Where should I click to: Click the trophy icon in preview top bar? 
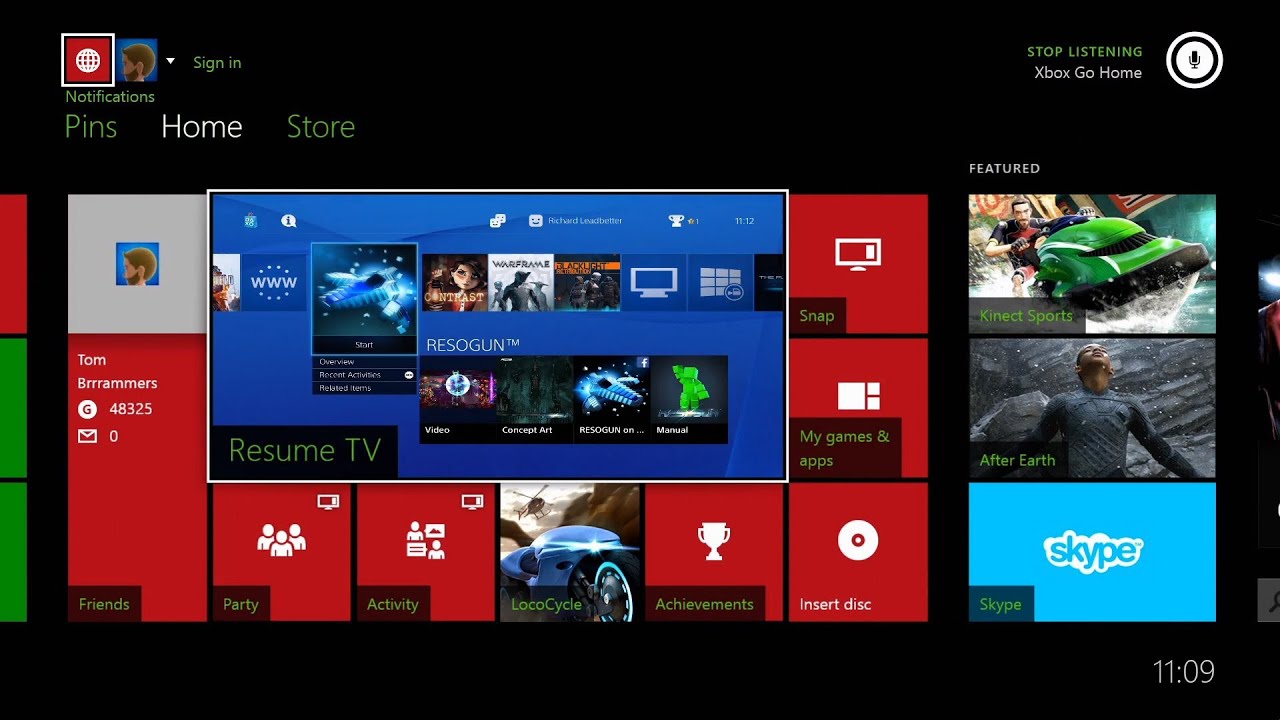coord(676,221)
